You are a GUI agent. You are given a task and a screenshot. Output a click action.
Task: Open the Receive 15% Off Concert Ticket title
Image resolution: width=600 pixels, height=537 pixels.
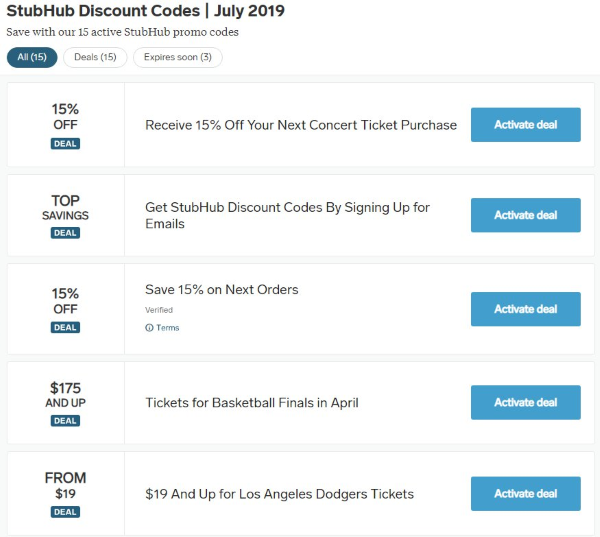pos(300,125)
